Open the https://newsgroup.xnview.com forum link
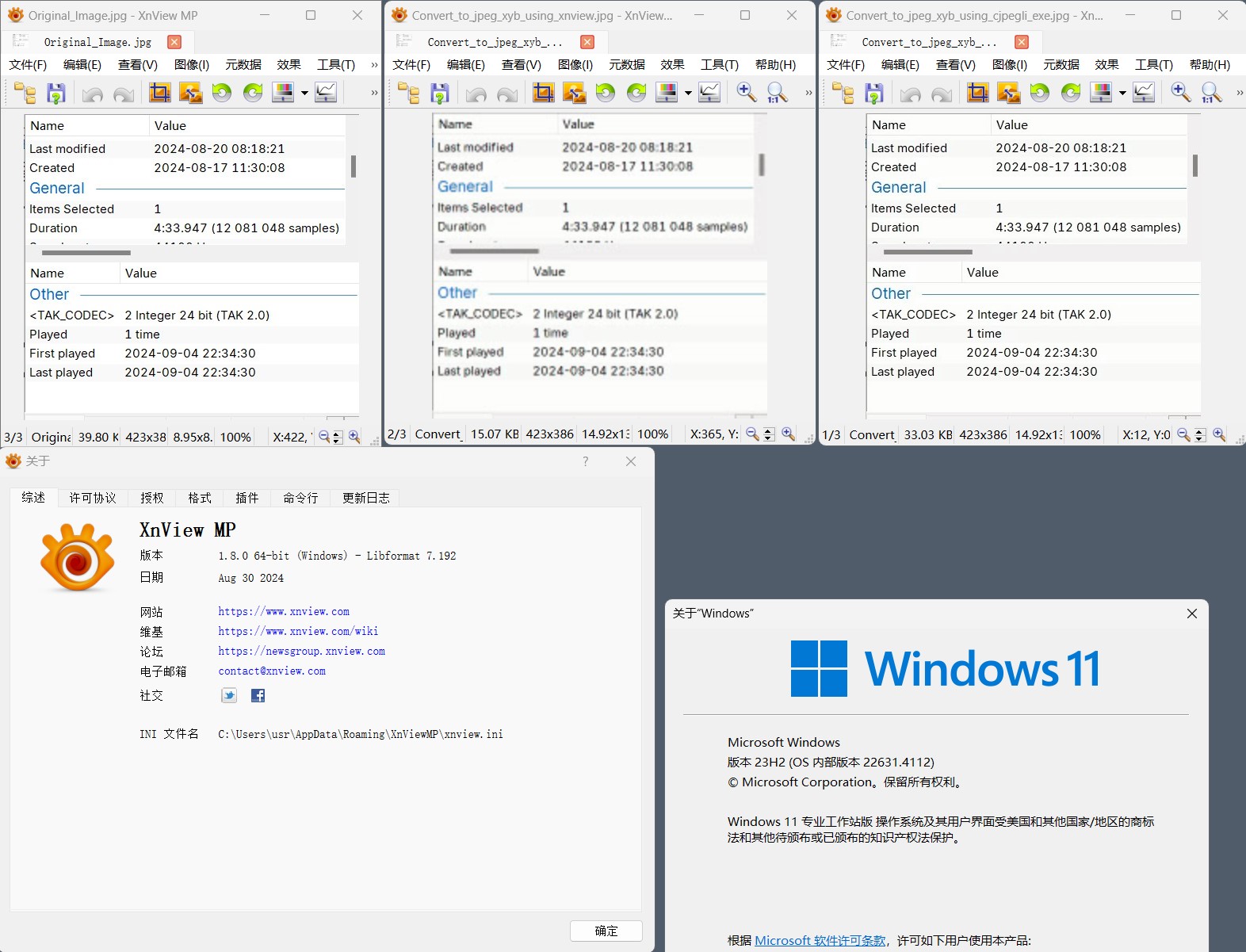1246x952 pixels. (302, 652)
